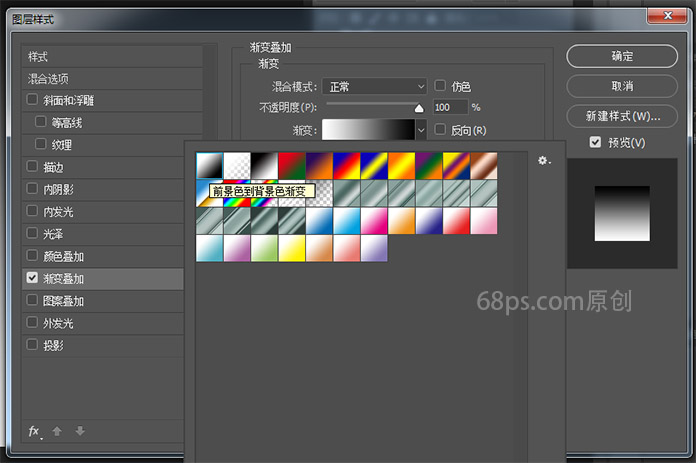Pick the foreground-to-transparent checkered gradient preset
Viewport: 696px width, 463px height.
pyautogui.click(x=237, y=164)
